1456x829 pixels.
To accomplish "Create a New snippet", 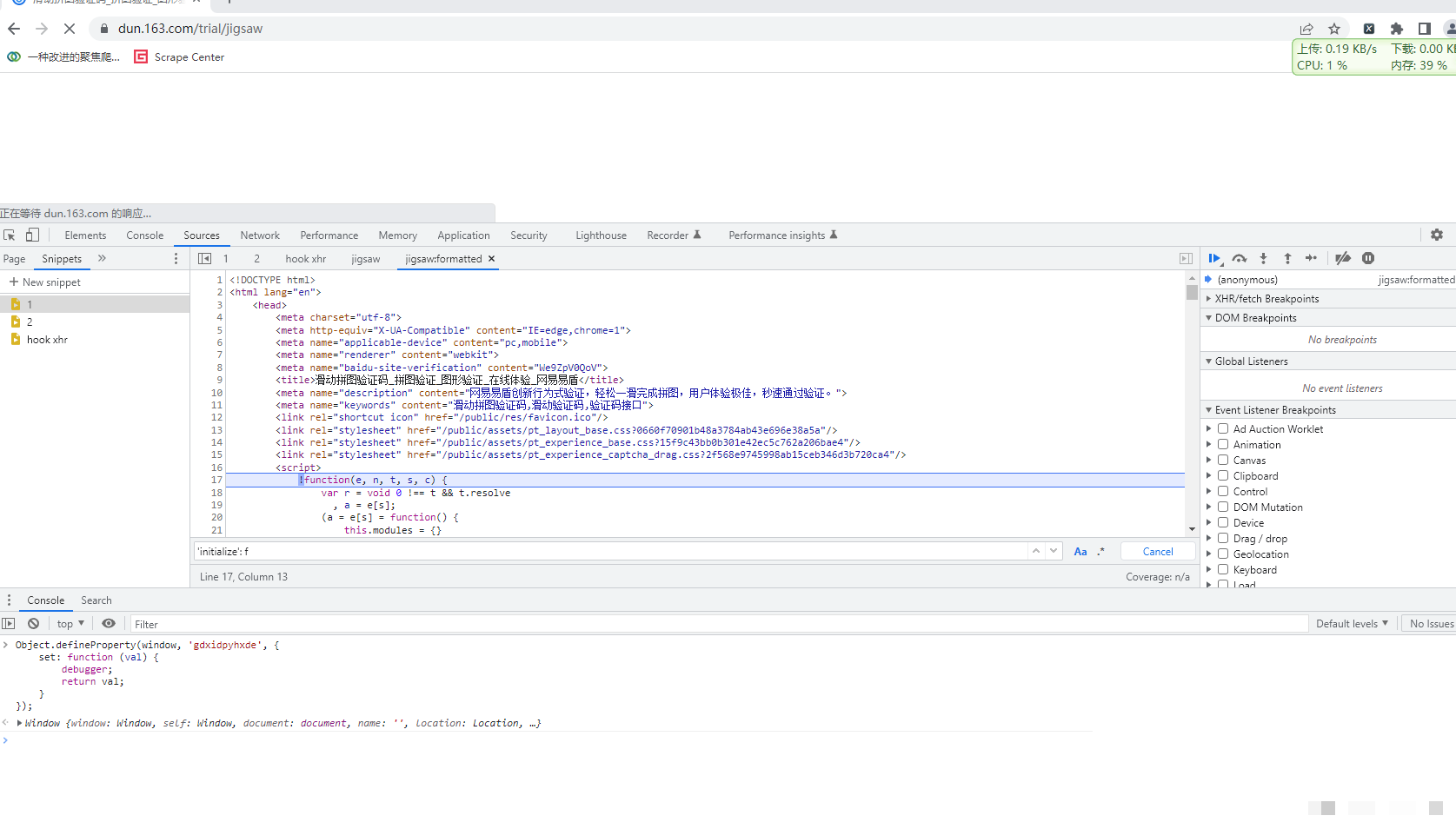I will (45, 282).
